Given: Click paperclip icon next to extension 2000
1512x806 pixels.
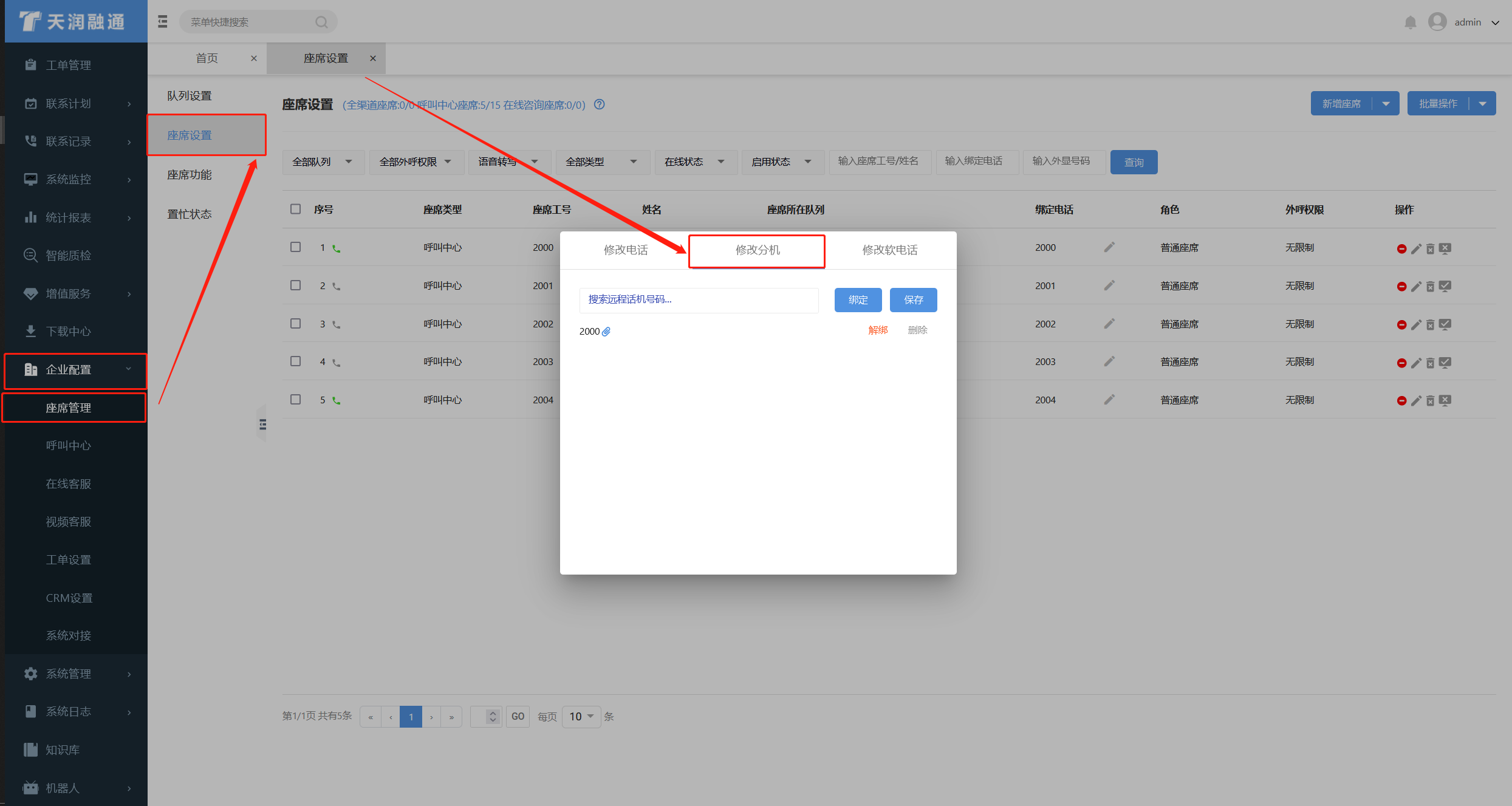Looking at the screenshot, I should click(606, 332).
